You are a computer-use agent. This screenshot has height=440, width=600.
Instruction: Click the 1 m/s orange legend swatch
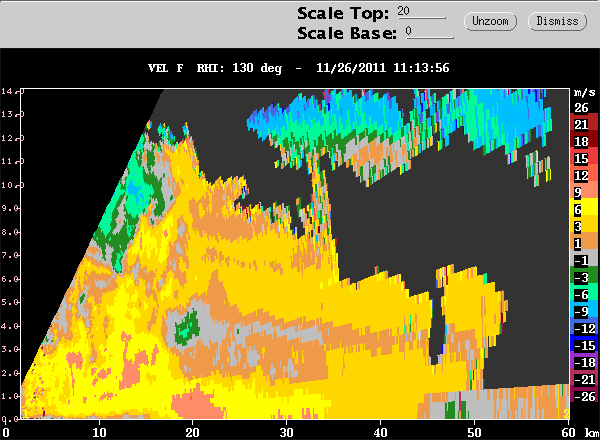(584, 243)
